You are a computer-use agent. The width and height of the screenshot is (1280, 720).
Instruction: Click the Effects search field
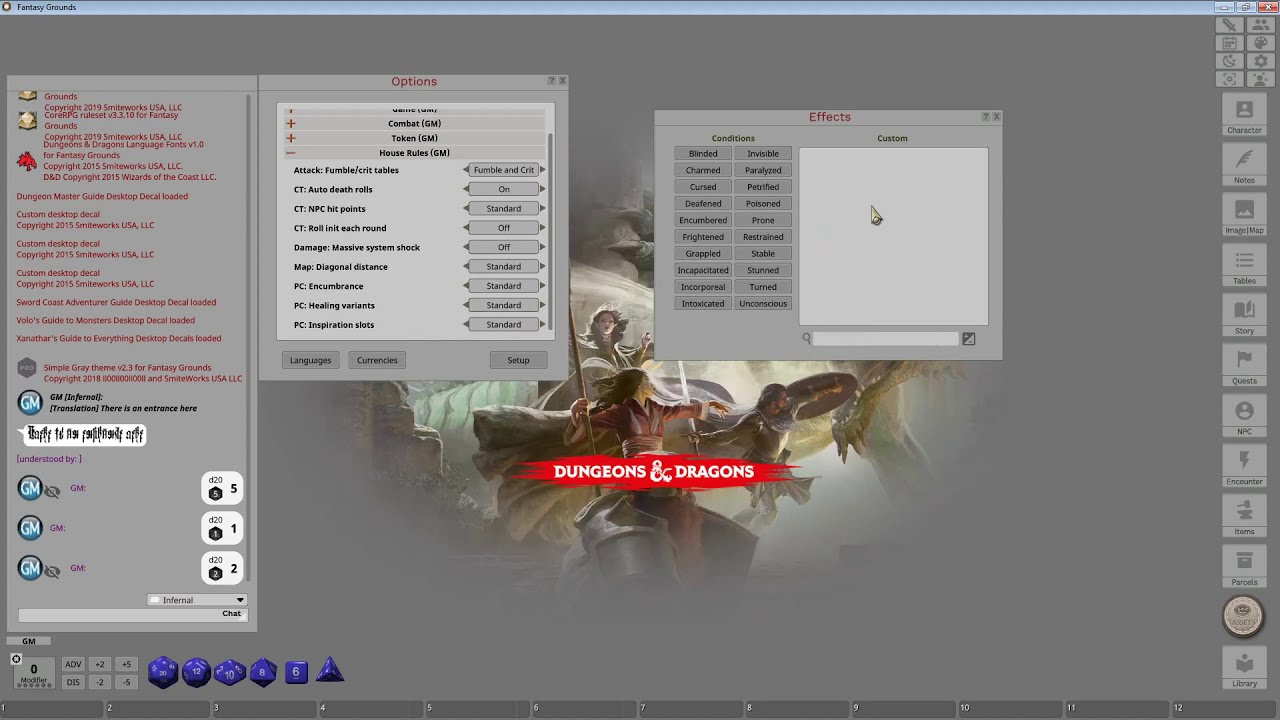click(885, 339)
